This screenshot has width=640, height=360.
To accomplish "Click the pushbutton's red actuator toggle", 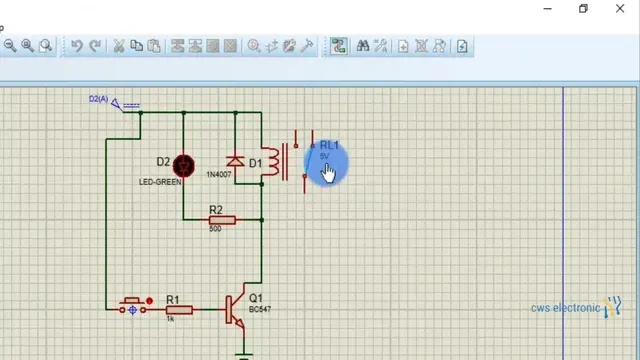I will pyautogui.click(x=149, y=301).
